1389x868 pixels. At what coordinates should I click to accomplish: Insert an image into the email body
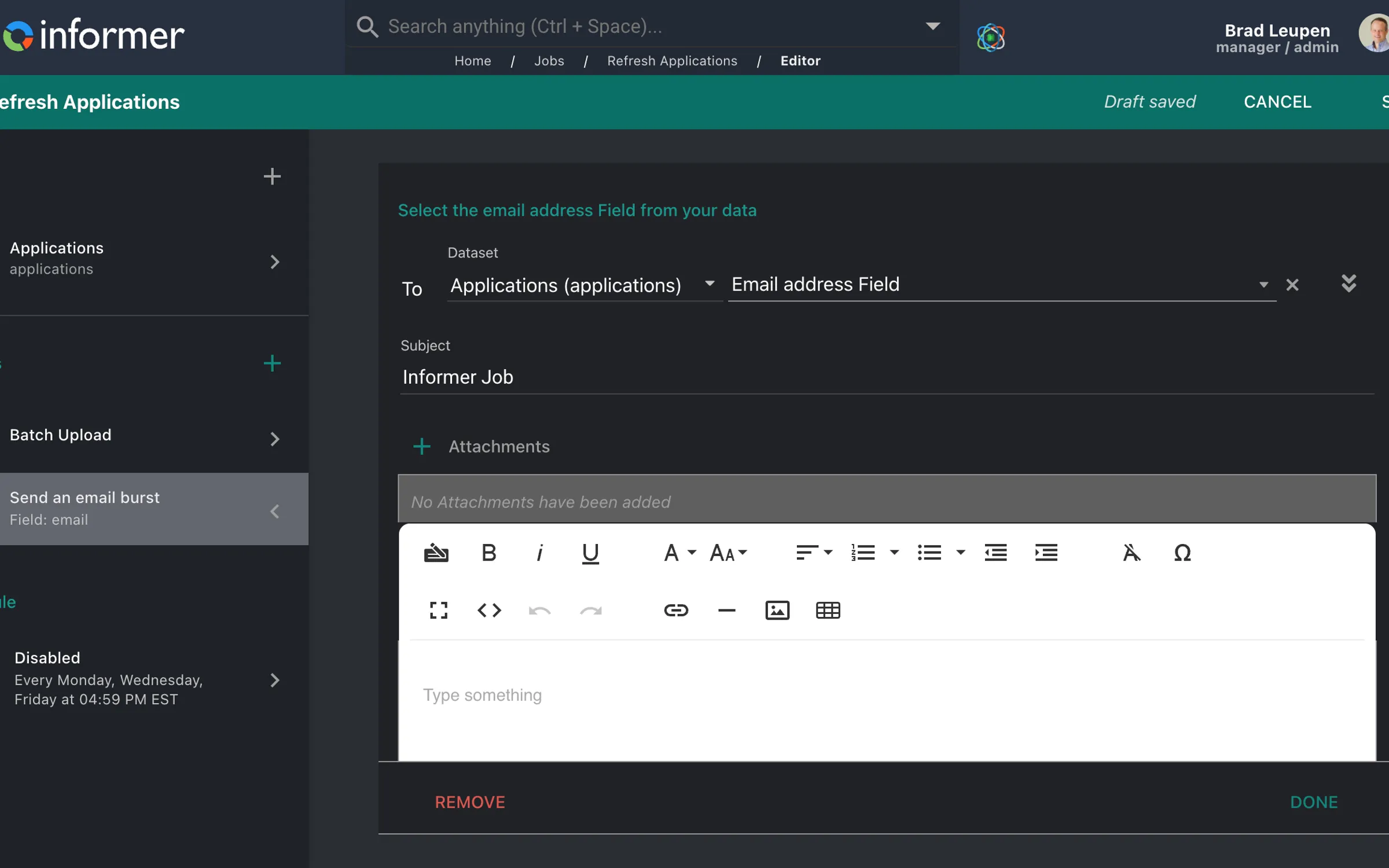click(777, 610)
